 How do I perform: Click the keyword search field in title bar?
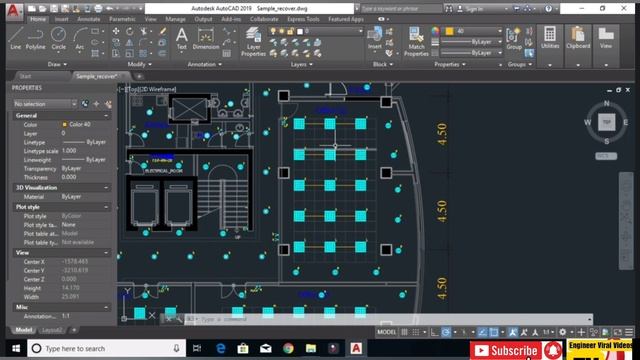coord(400,9)
